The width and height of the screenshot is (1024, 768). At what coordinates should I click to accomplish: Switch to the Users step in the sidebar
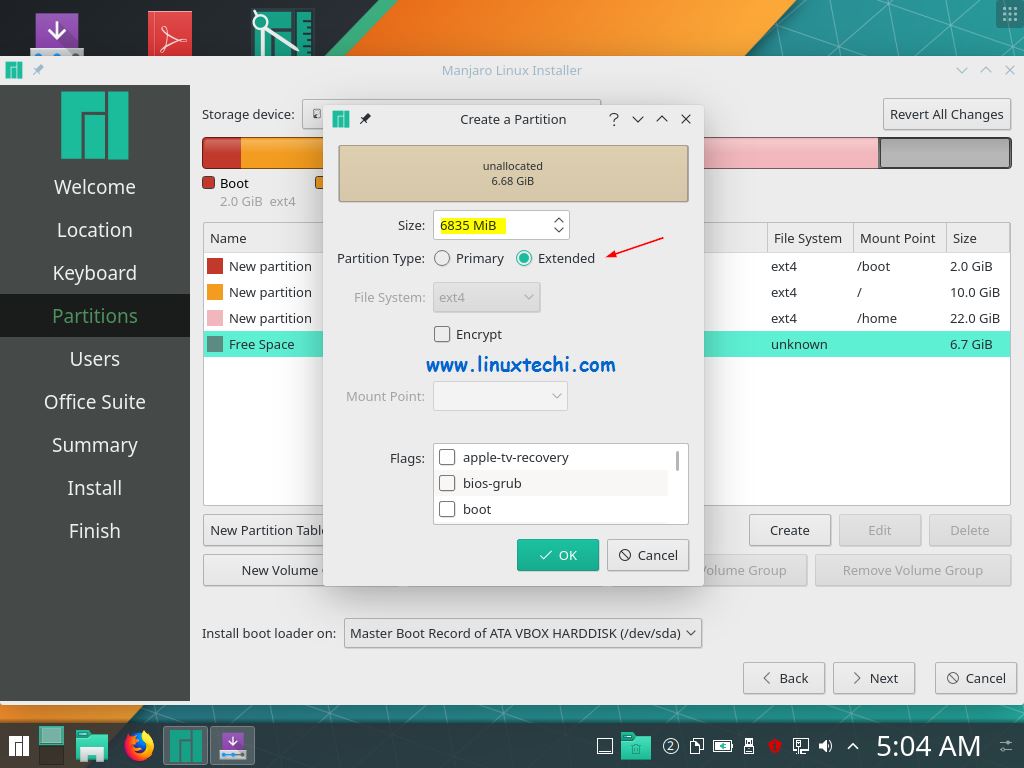(x=94, y=358)
